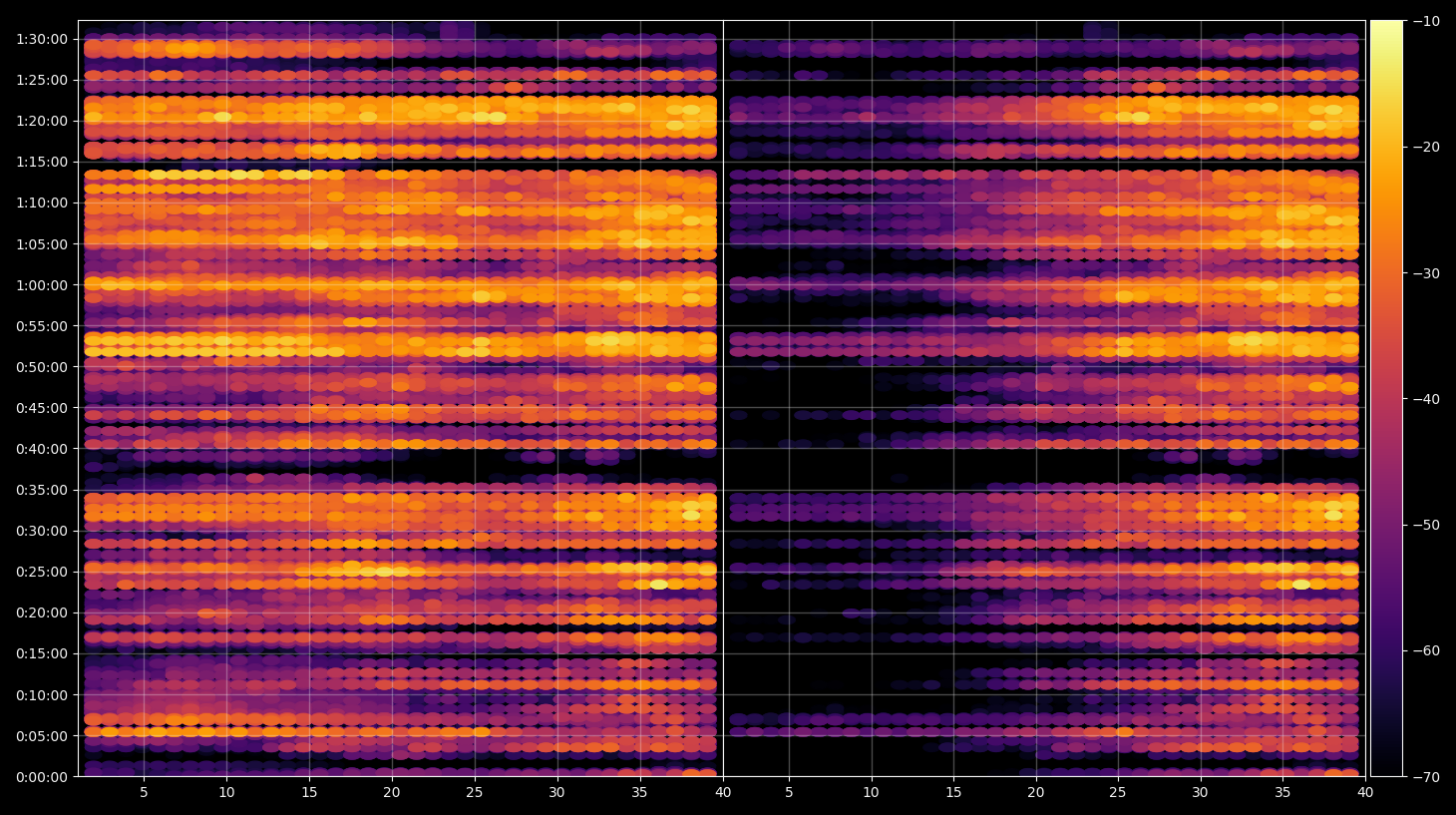
Task: Select the 0:20:00 time axis label
Action: click(42, 612)
